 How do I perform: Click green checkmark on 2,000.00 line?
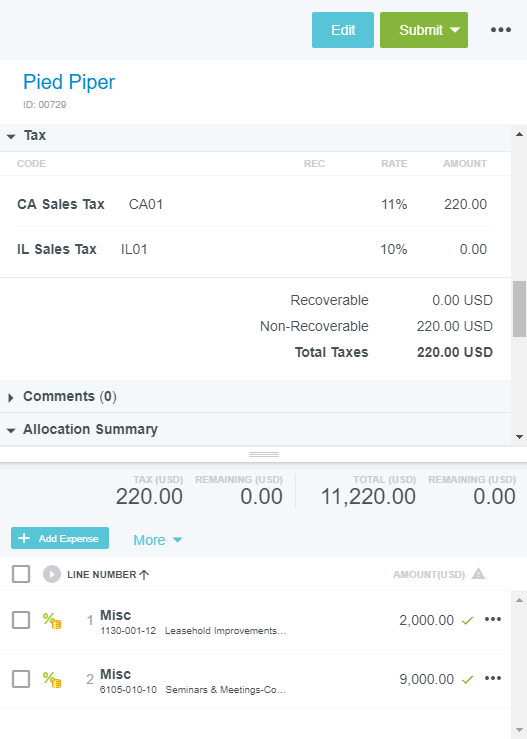(468, 620)
